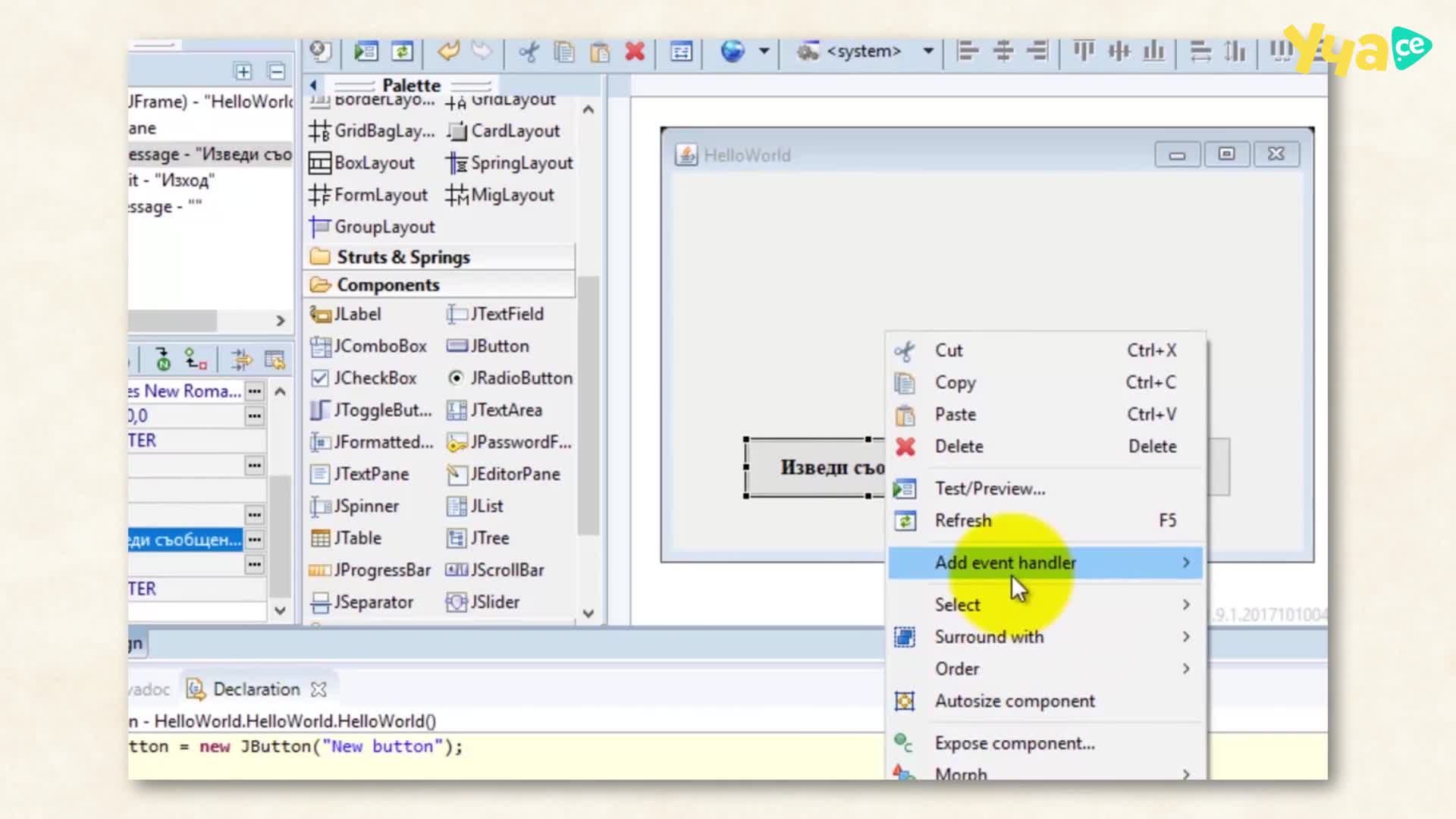
Task: Choose Expose component... in context menu
Action: (x=1045, y=744)
